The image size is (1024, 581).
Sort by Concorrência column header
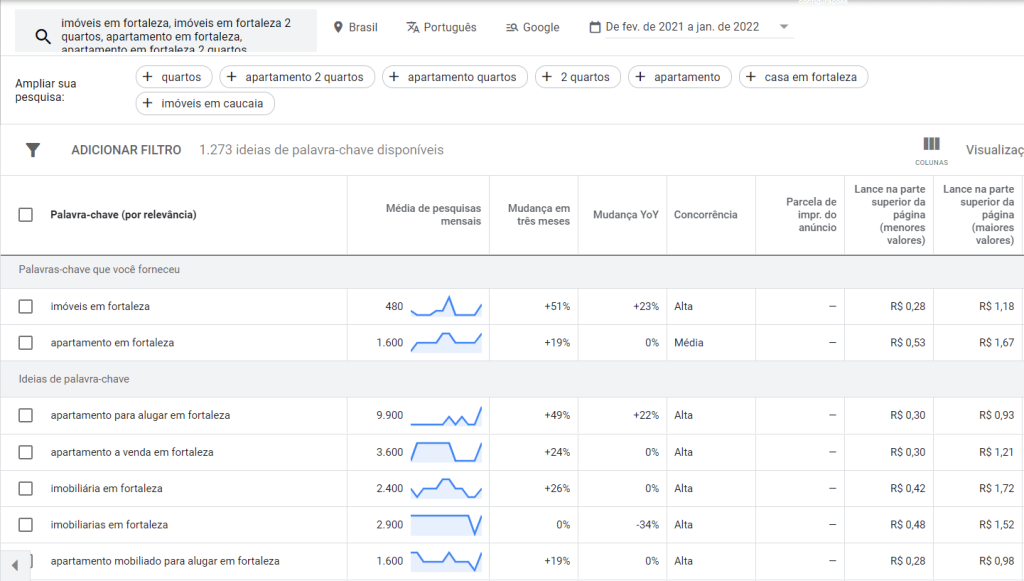[705, 215]
